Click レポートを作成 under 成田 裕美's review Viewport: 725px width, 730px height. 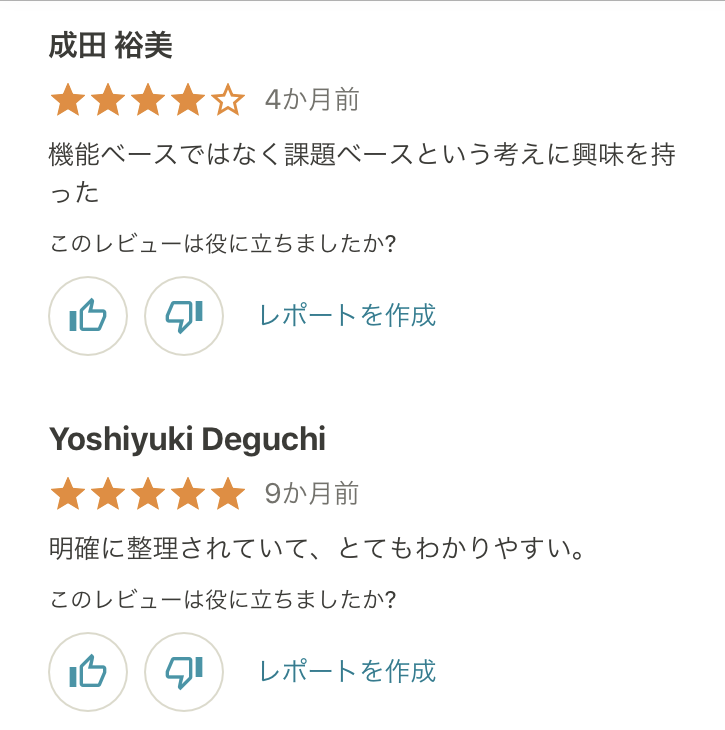click(347, 316)
